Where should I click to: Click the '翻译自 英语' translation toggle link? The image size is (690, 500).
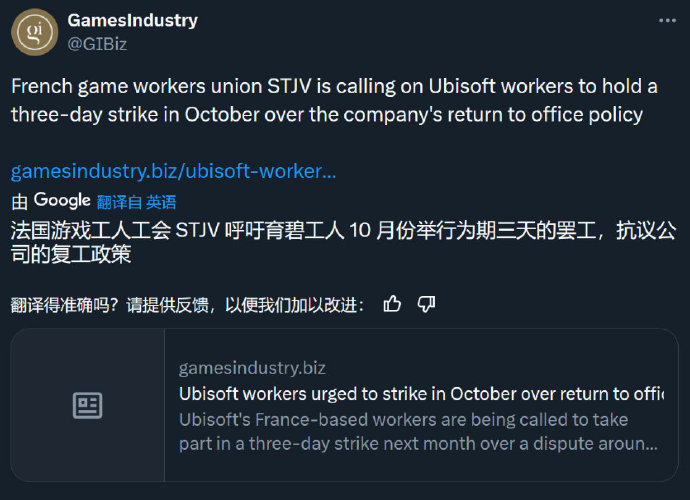point(136,202)
